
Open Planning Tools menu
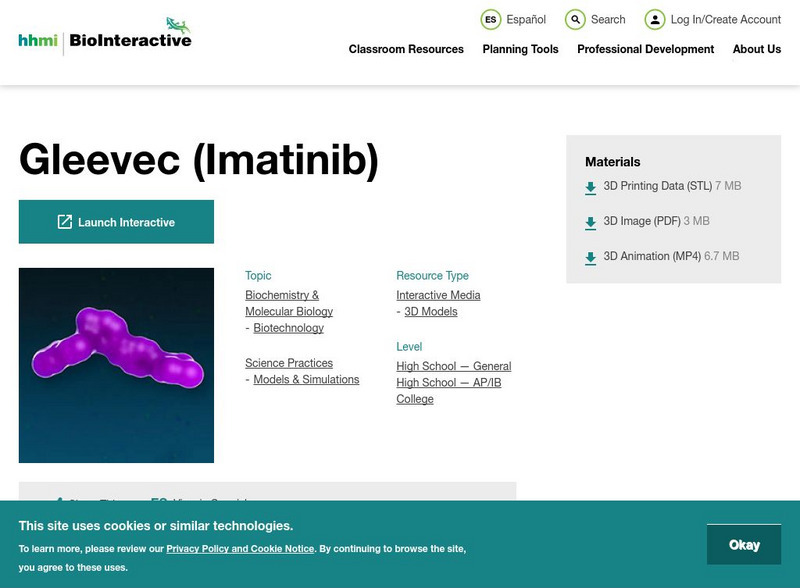[520, 49]
